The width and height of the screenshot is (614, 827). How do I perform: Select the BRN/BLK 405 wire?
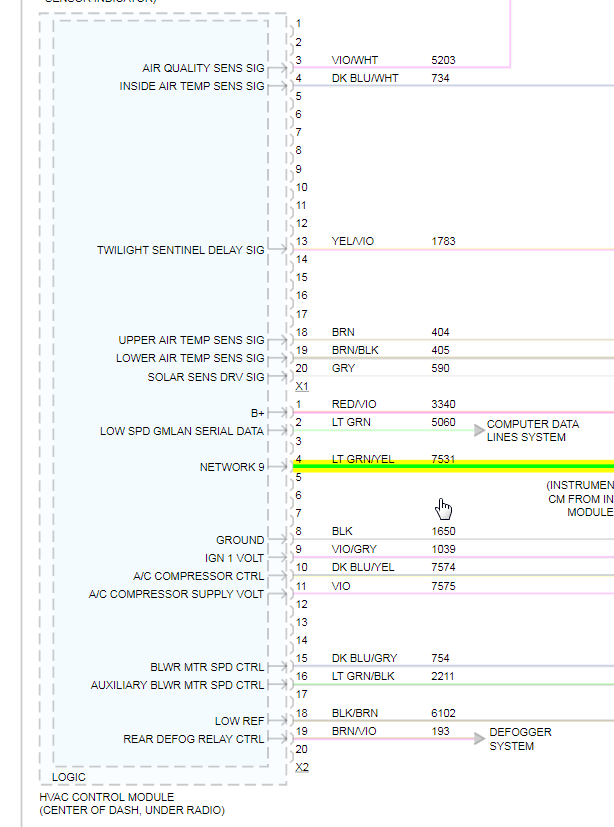pyautogui.click(x=454, y=358)
